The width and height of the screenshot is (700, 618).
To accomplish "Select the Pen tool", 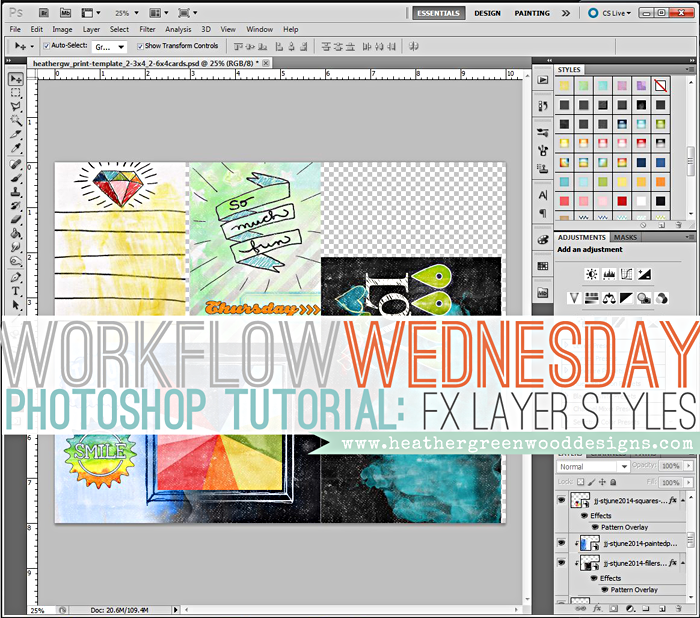I will pos(16,277).
